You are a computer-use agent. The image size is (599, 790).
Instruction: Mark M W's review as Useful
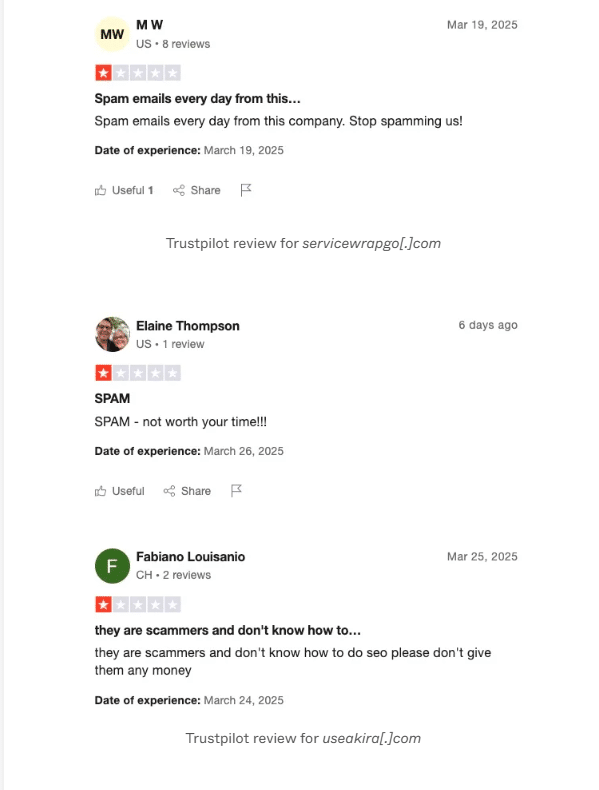(123, 190)
